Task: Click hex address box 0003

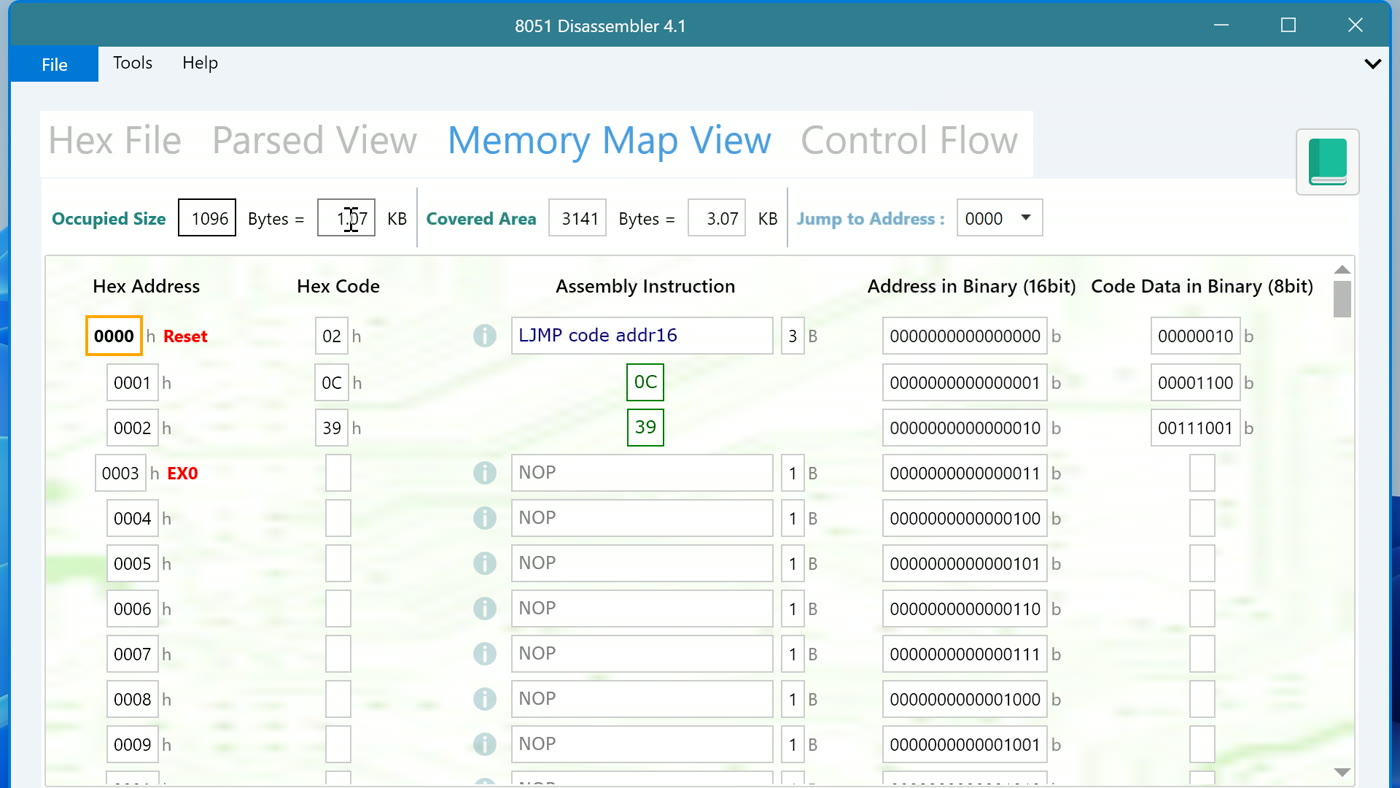Action: coord(121,473)
